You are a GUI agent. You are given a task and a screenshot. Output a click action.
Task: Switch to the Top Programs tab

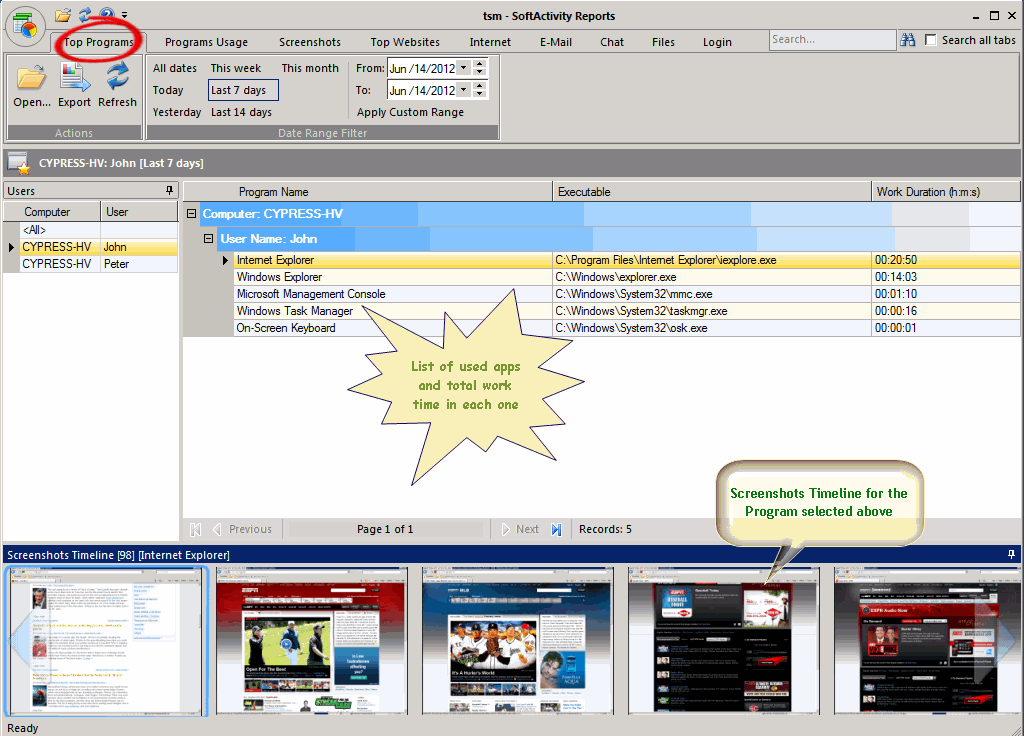point(99,42)
